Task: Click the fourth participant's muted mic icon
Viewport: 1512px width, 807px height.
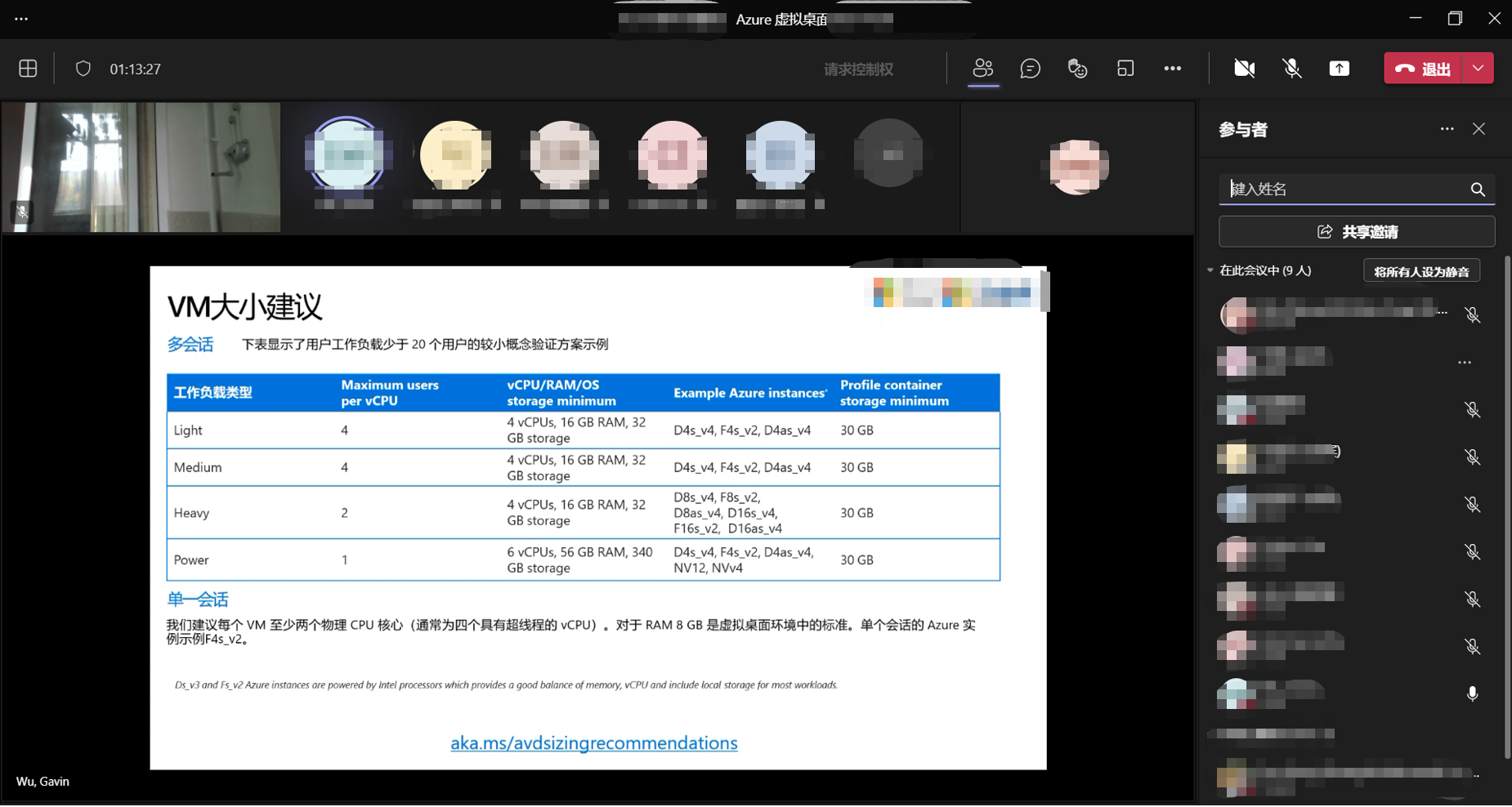Action: point(1473,457)
